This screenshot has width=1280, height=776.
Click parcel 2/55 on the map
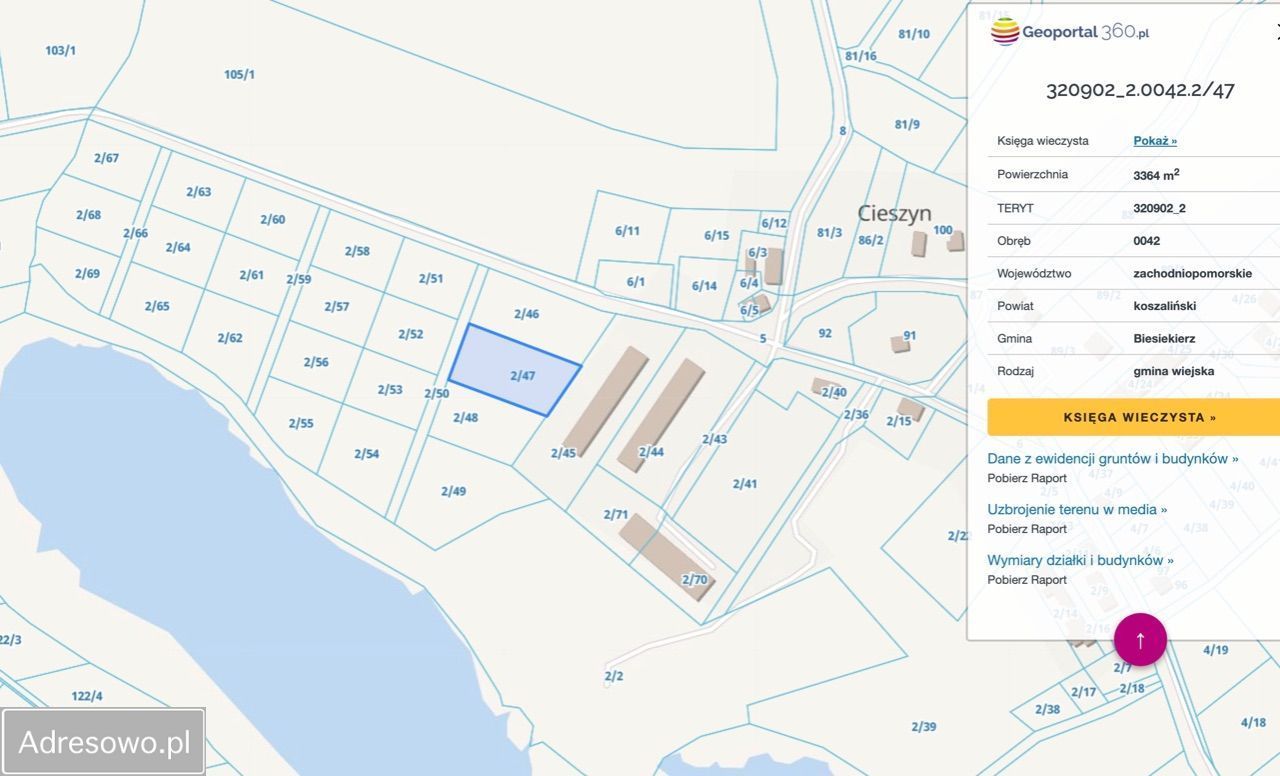click(x=301, y=424)
